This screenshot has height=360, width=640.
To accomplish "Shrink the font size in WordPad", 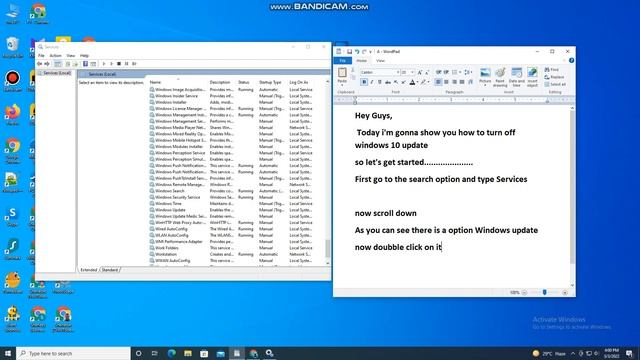I will tap(427, 72).
